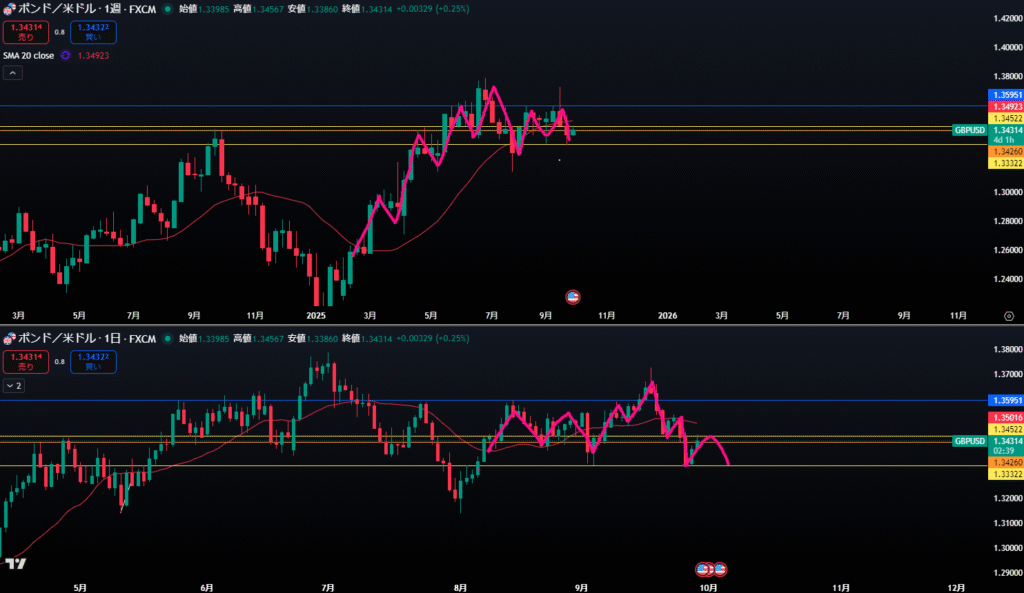Select the SMA 20 close indicator label
The width and height of the screenshot is (1024, 593).
click(x=28, y=56)
